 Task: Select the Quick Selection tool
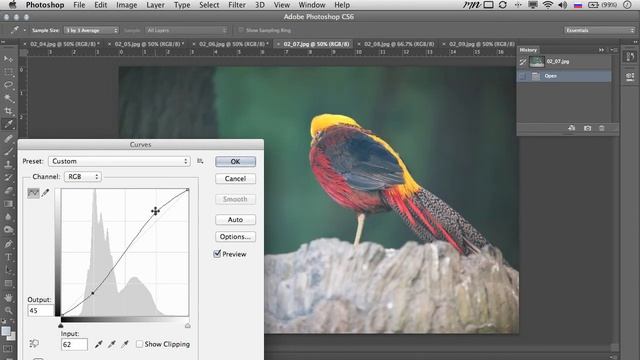click(8, 98)
